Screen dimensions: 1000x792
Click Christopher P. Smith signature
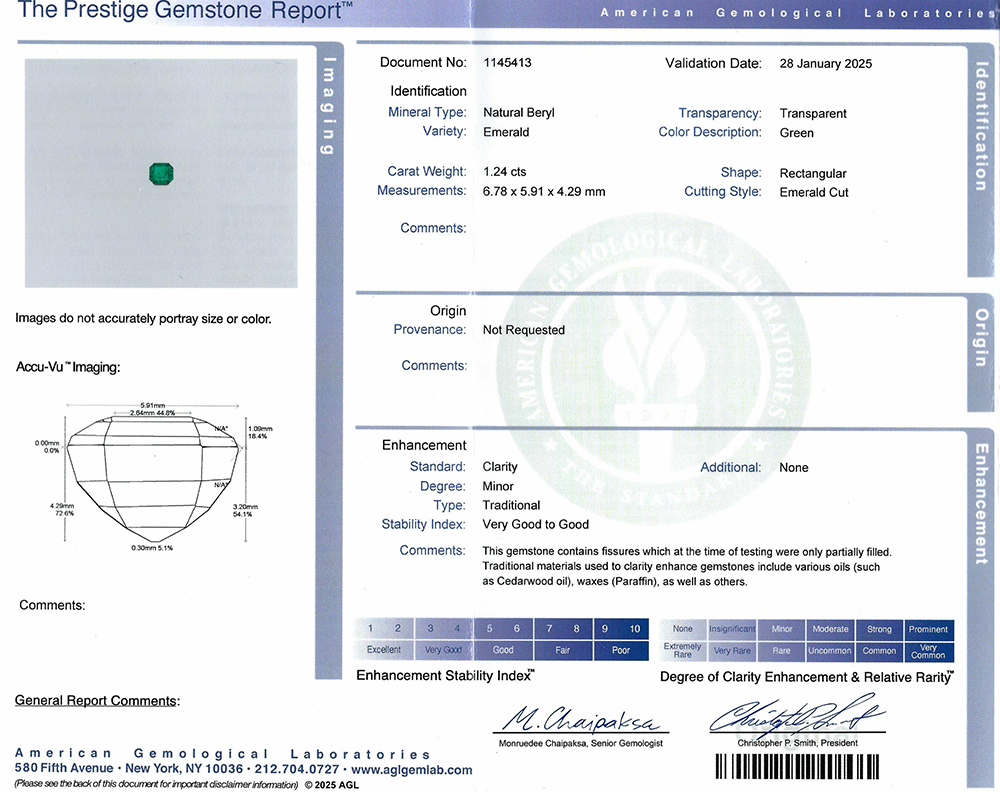point(797,714)
